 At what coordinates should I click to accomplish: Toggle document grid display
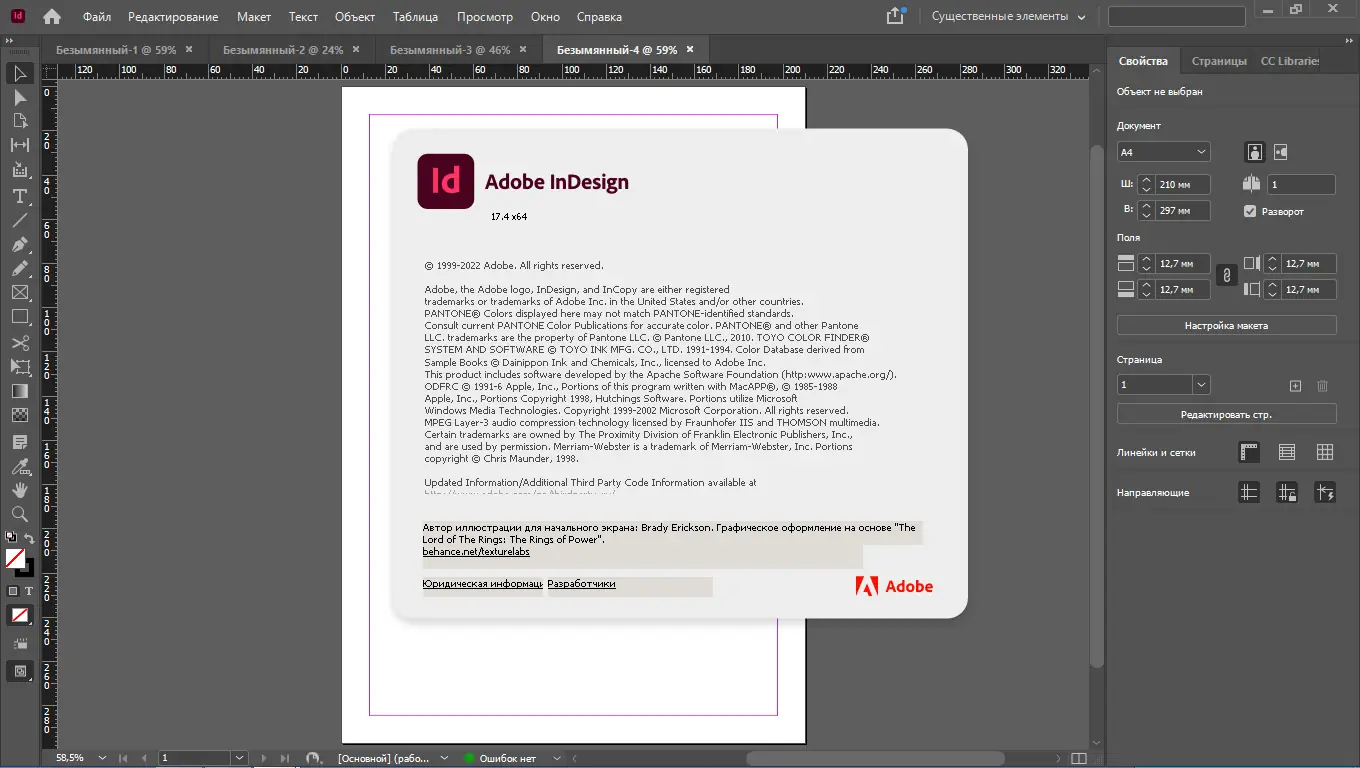1325,452
